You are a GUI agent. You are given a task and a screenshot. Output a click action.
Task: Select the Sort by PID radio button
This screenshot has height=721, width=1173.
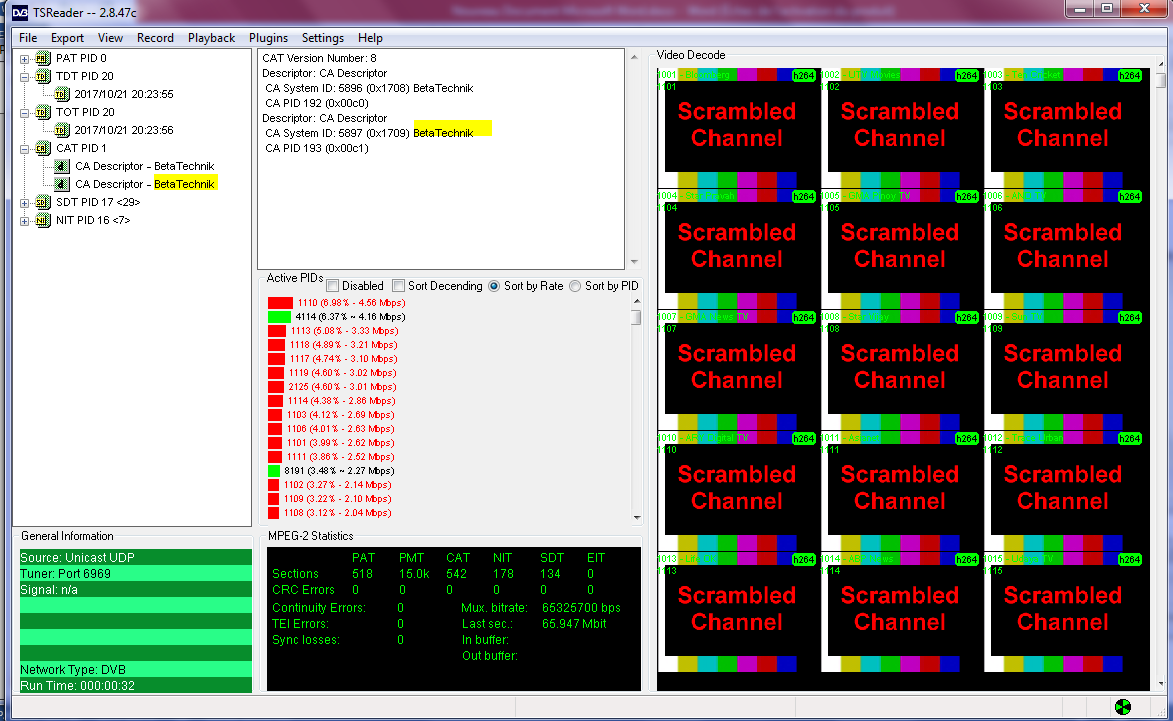pyautogui.click(x=575, y=286)
